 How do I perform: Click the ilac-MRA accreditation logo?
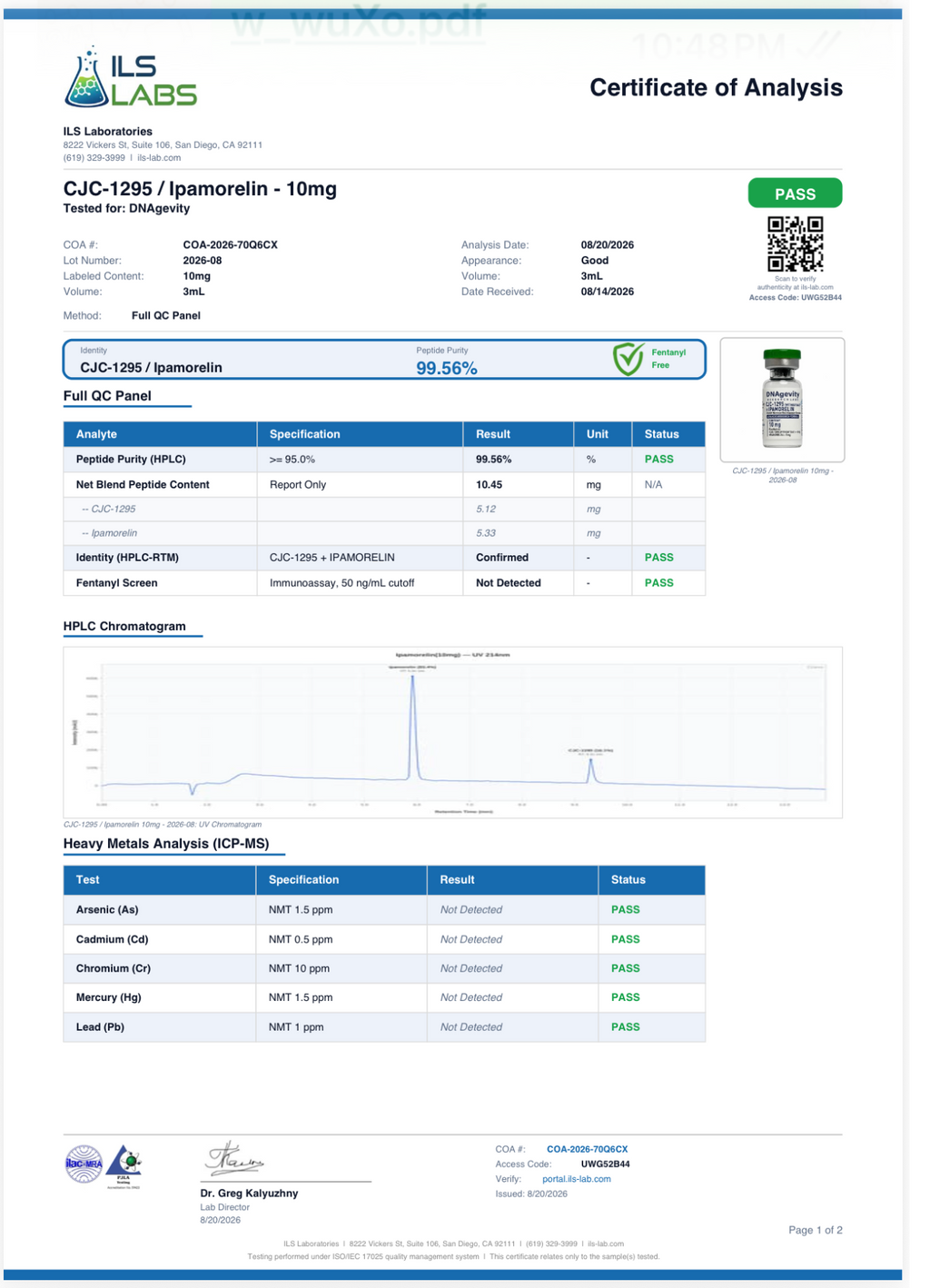(x=84, y=1164)
